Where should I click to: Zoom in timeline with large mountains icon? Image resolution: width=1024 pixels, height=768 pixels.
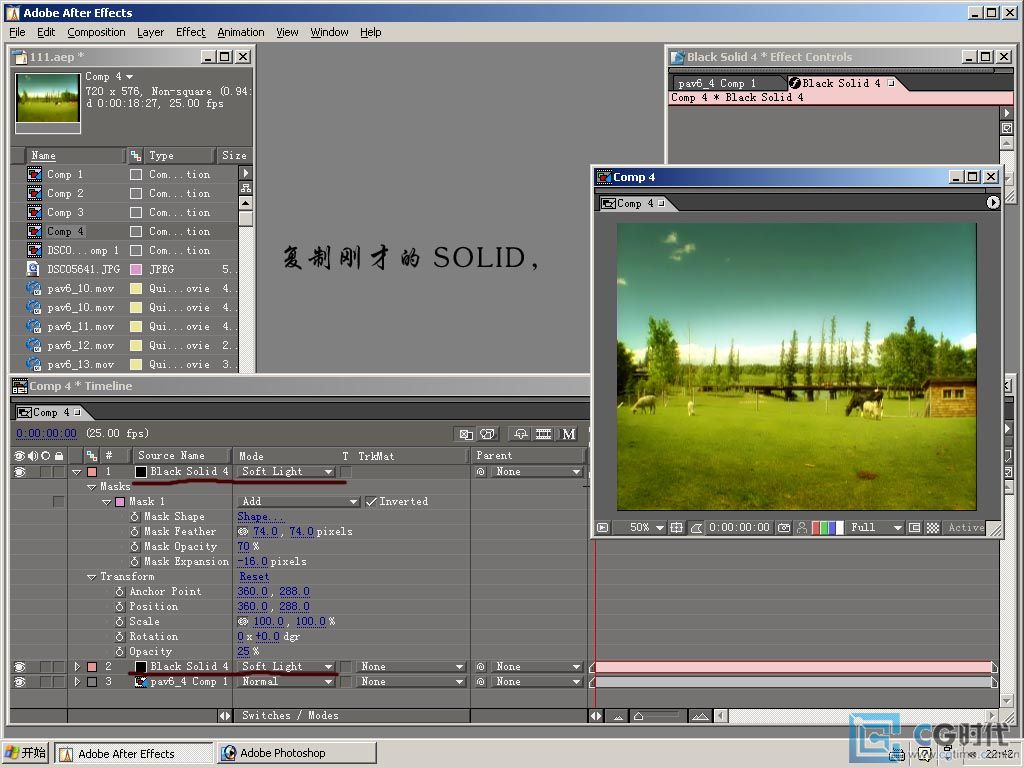click(699, 716)
